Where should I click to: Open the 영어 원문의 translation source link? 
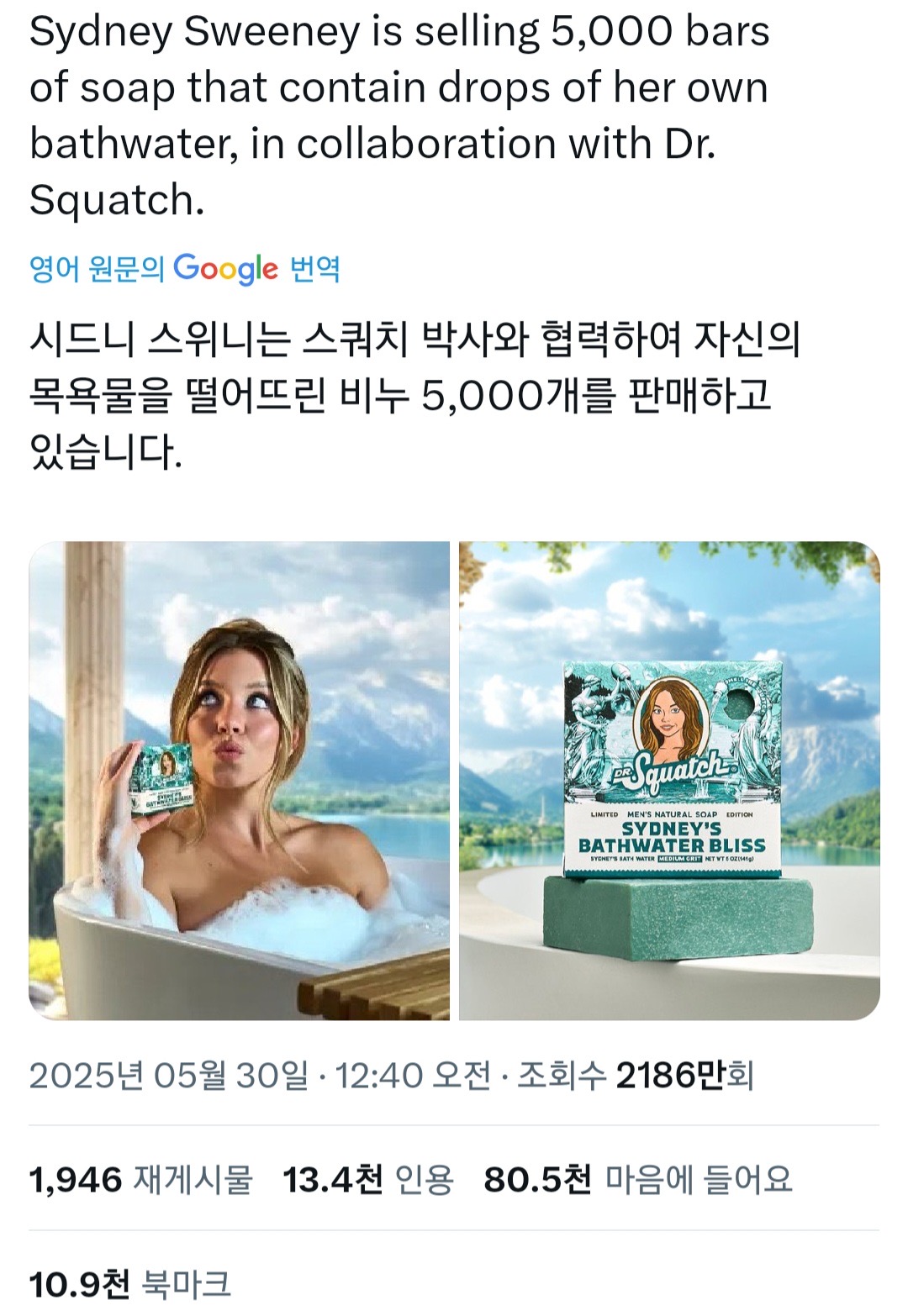[x=98, y=270]
